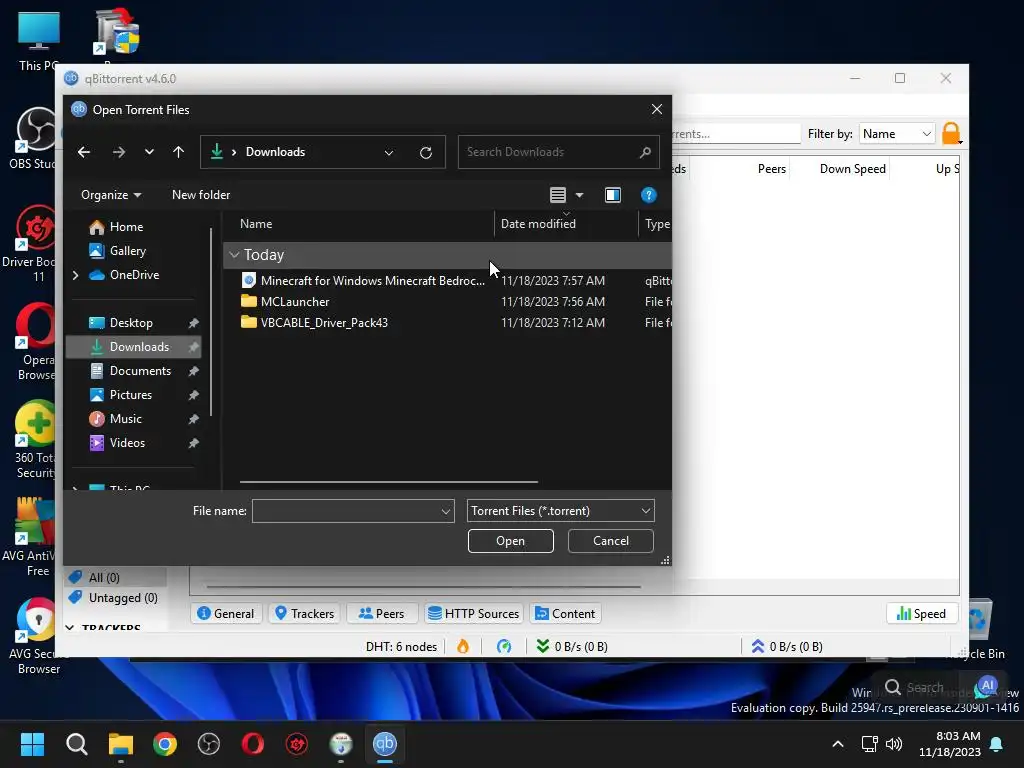The image size is (1024, 768).
Task: Click the download speed status indicator
Action: click(x=571, y=647)
